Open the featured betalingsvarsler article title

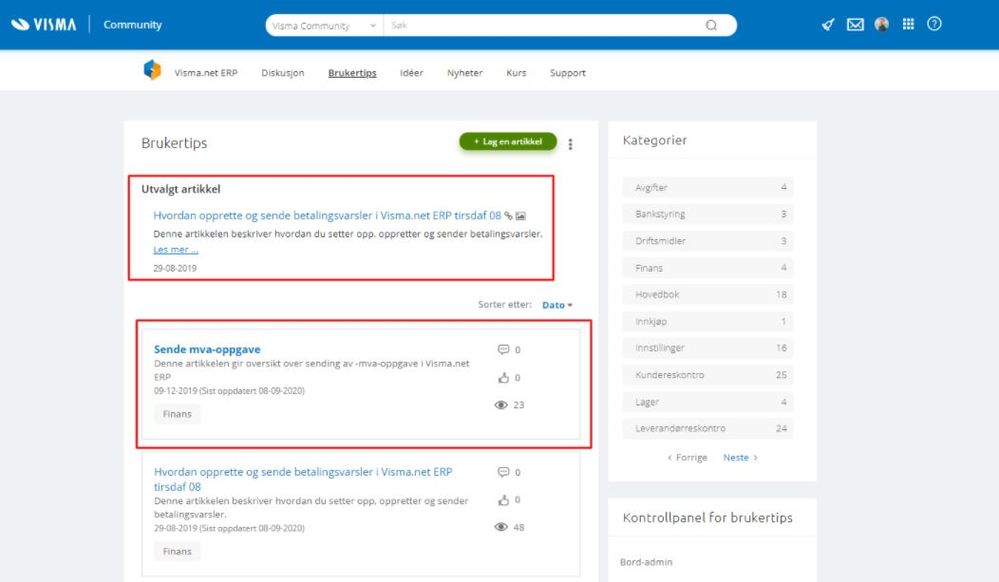[x=327, y=215]
